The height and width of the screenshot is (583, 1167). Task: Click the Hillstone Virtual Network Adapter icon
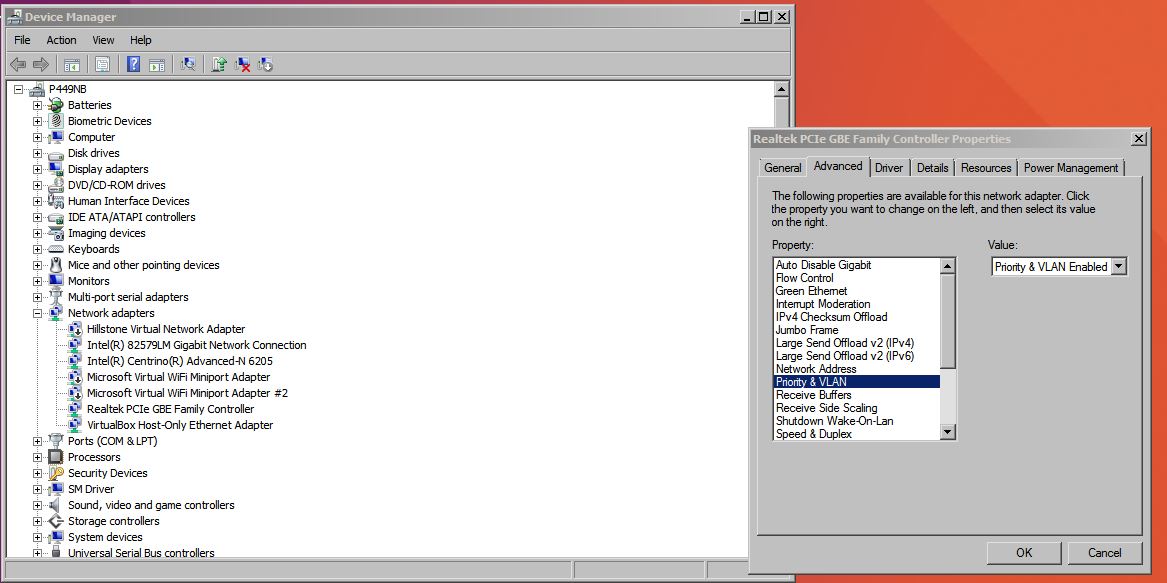pyautogui.click(x=74, y=329)
